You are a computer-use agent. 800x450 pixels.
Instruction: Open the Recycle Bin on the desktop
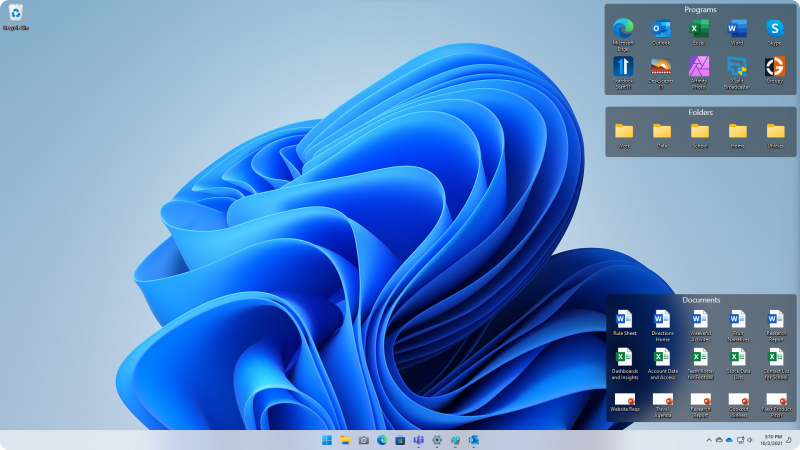click(16, 13)
